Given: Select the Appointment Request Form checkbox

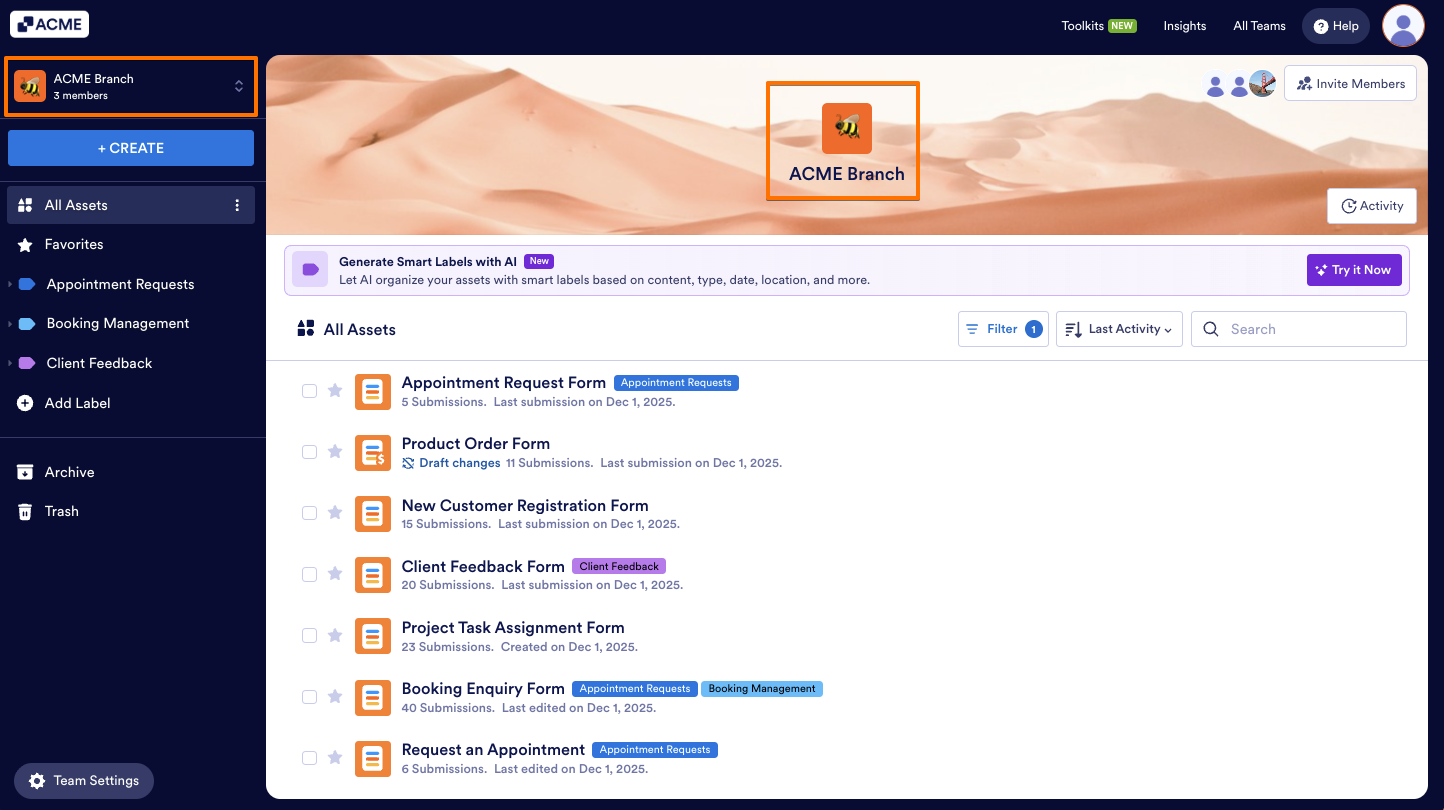Looking at the screenshot, I should [310, 391].
